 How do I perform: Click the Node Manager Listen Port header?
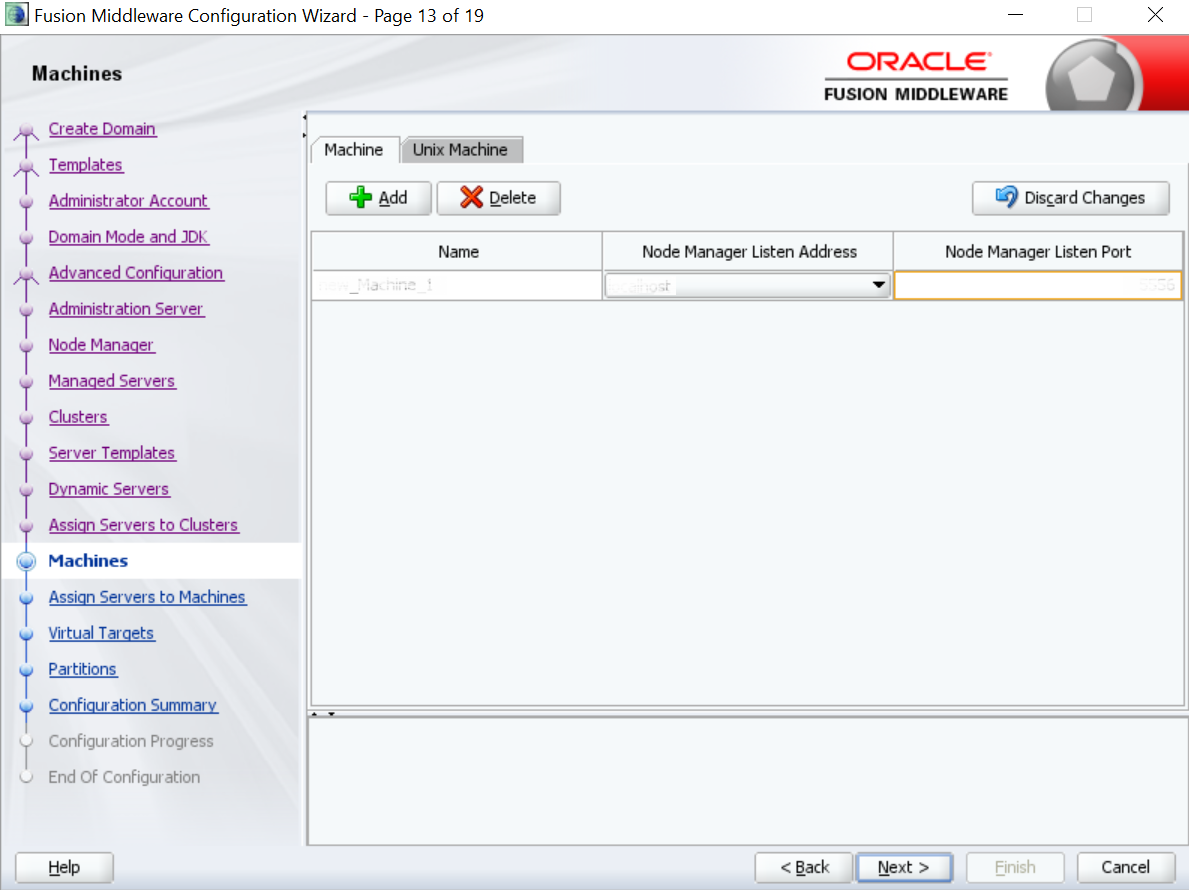1037,252
